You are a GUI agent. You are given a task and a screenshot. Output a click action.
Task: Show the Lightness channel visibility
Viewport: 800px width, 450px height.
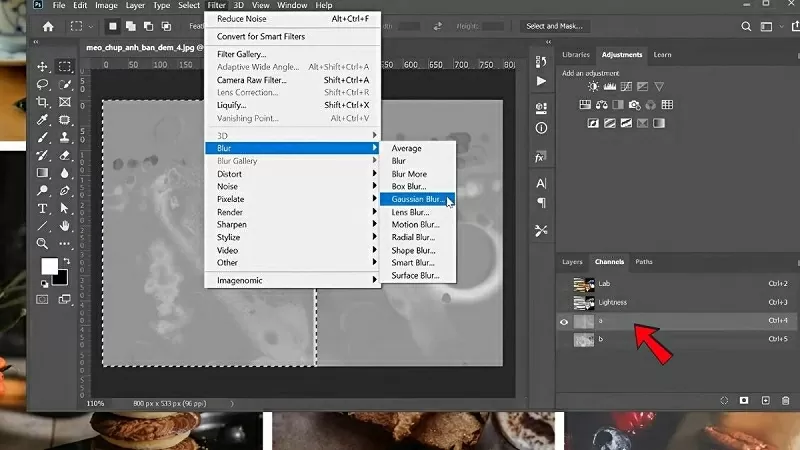coord(565,302)
